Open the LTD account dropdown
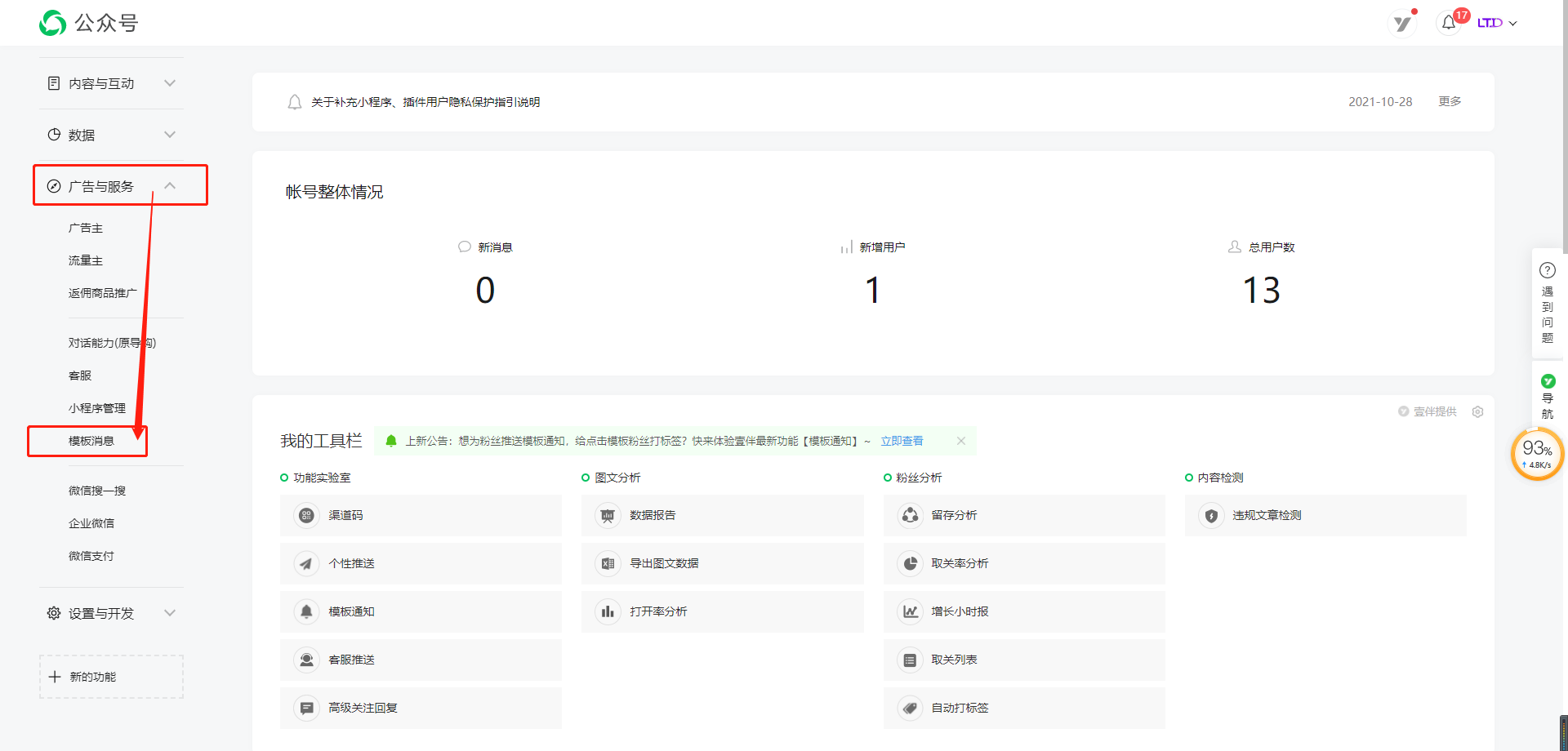 coord(1496,23)
